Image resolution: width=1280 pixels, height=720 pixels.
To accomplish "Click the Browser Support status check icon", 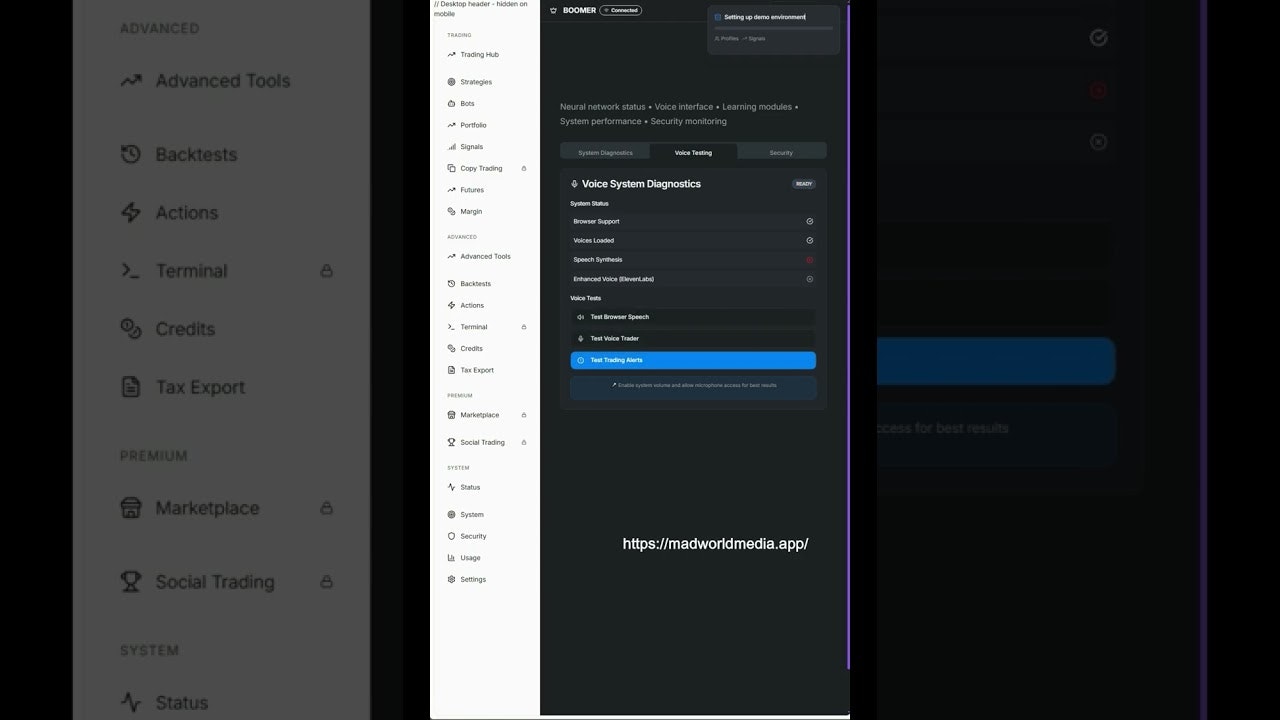I will pos(810,221).
